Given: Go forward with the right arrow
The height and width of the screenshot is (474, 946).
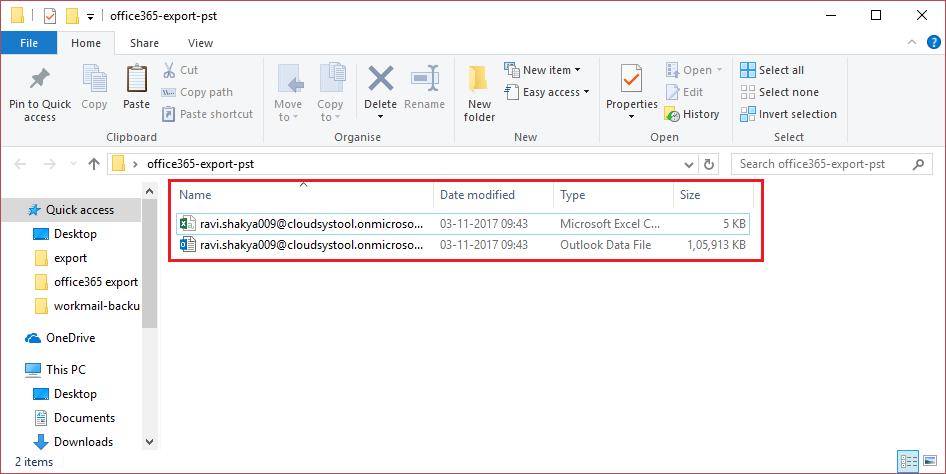Looking at the screenshot, I should pyautogui.click(x=49, y=164).
